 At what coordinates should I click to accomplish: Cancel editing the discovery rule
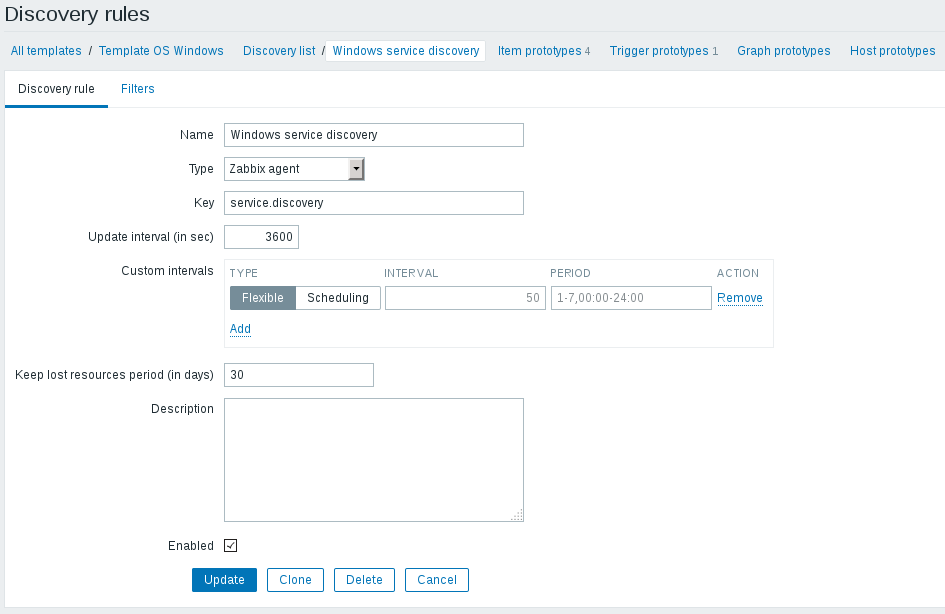(x=436, y=579)
